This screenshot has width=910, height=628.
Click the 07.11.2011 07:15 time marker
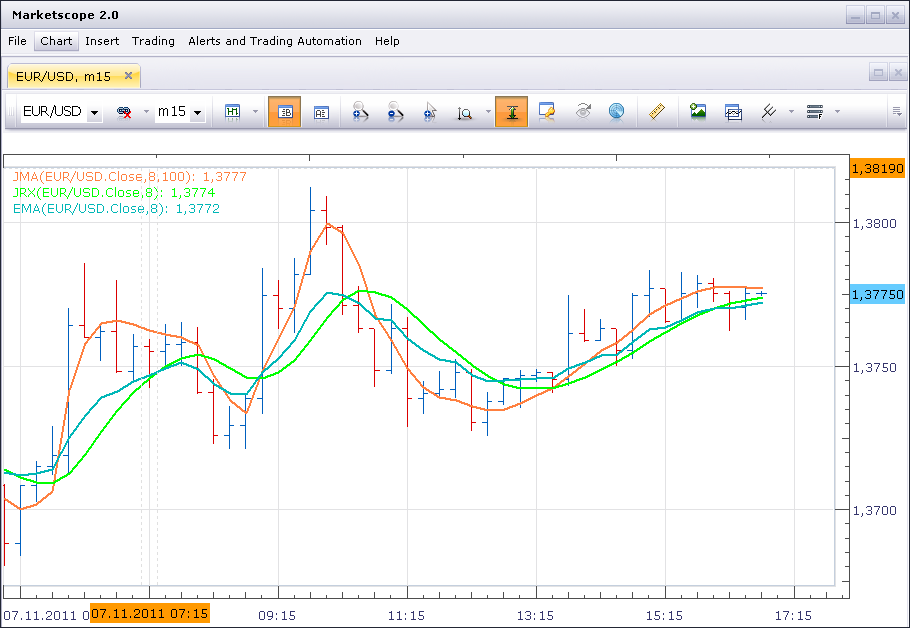(150, 613)
